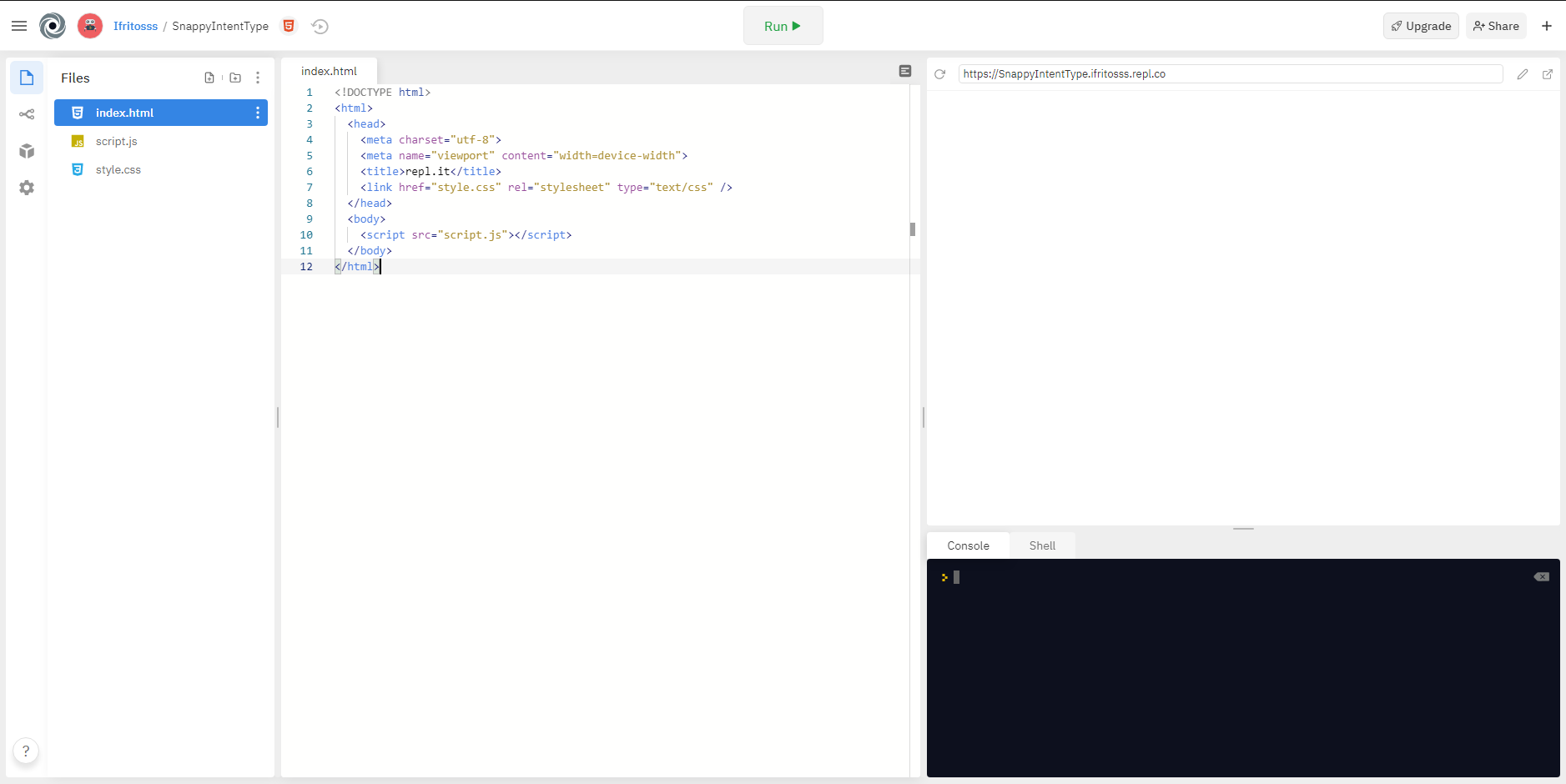Click SnappyIntentType repl name
This screenshot has width=1566, height=784.
point(220,26)
